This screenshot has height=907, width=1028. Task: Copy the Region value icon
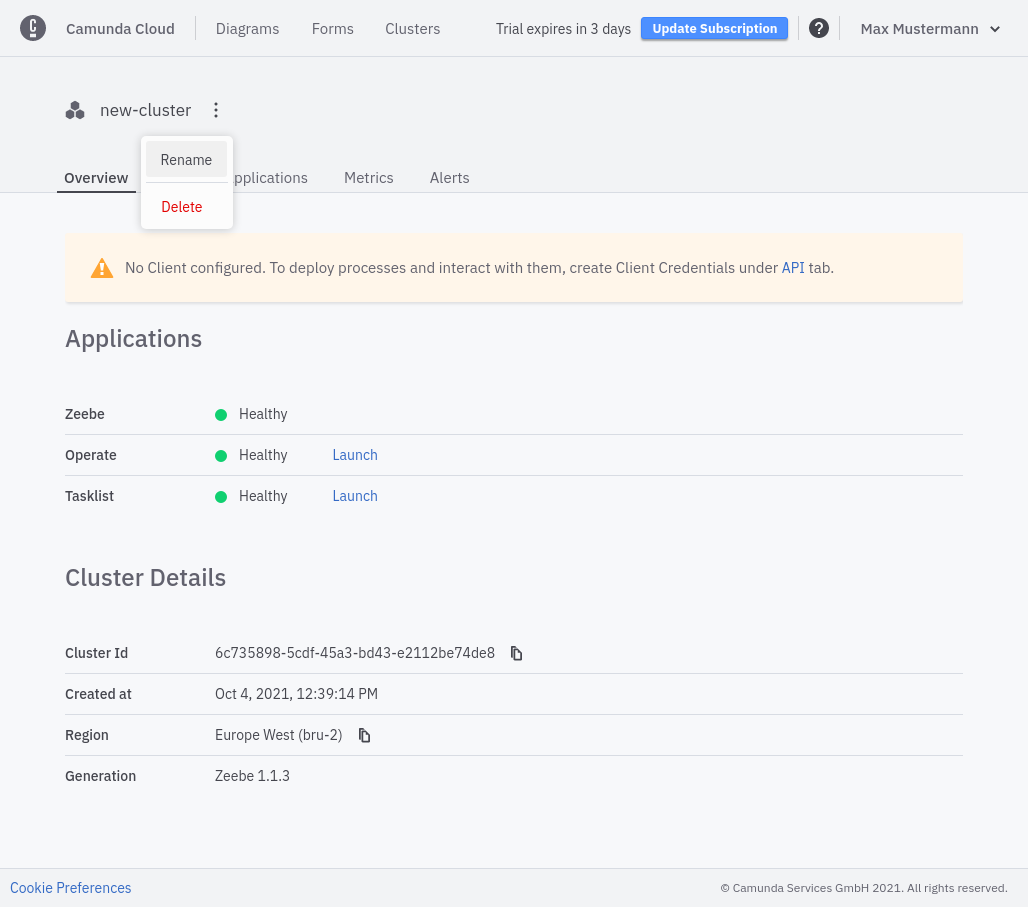tap(364, 735)
